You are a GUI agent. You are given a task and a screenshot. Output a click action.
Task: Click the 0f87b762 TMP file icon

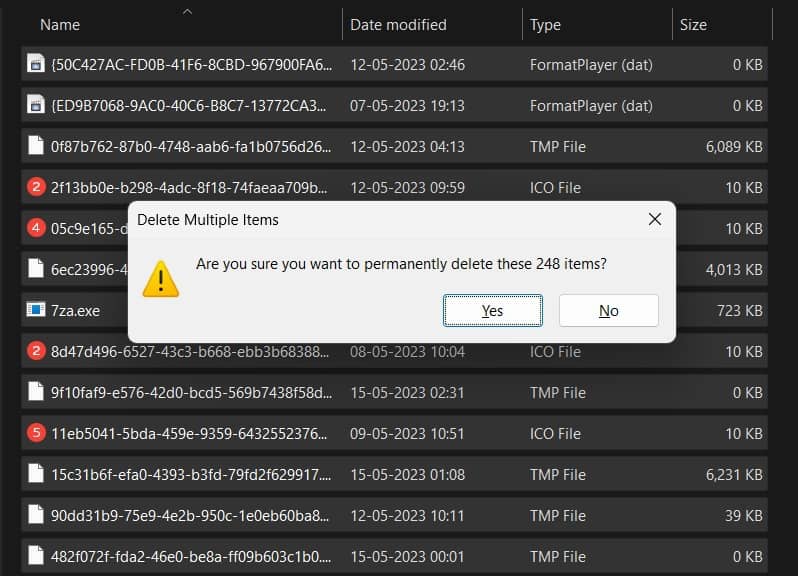(x=36, y=147)
